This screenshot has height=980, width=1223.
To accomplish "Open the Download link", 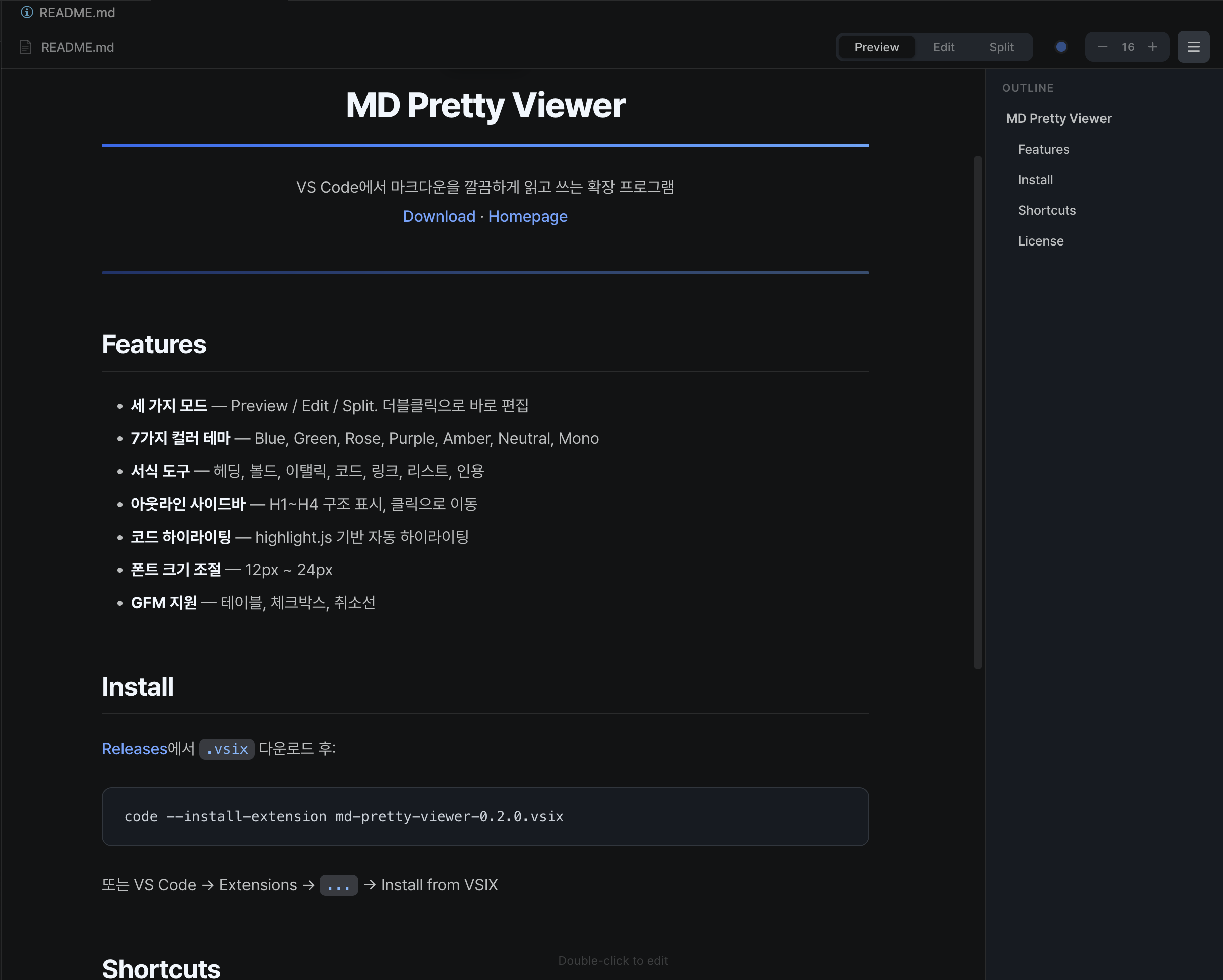I will pyautogui.click(x=439, y=216).
